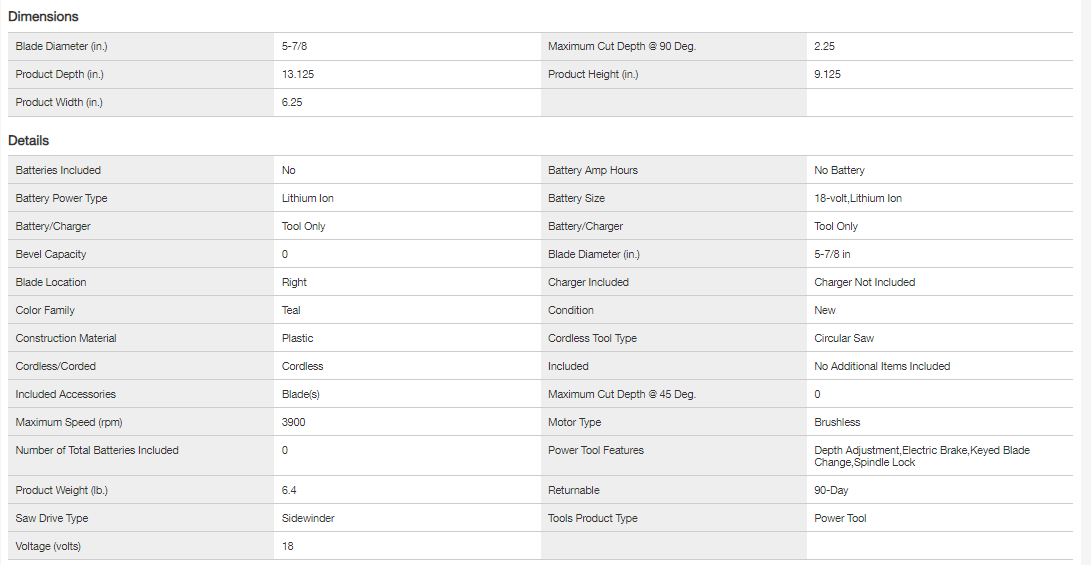Select the Maximum Cut Depth @ 90 Deg. label
This screenshot has width=1091, height=565.
click(621, 47)
